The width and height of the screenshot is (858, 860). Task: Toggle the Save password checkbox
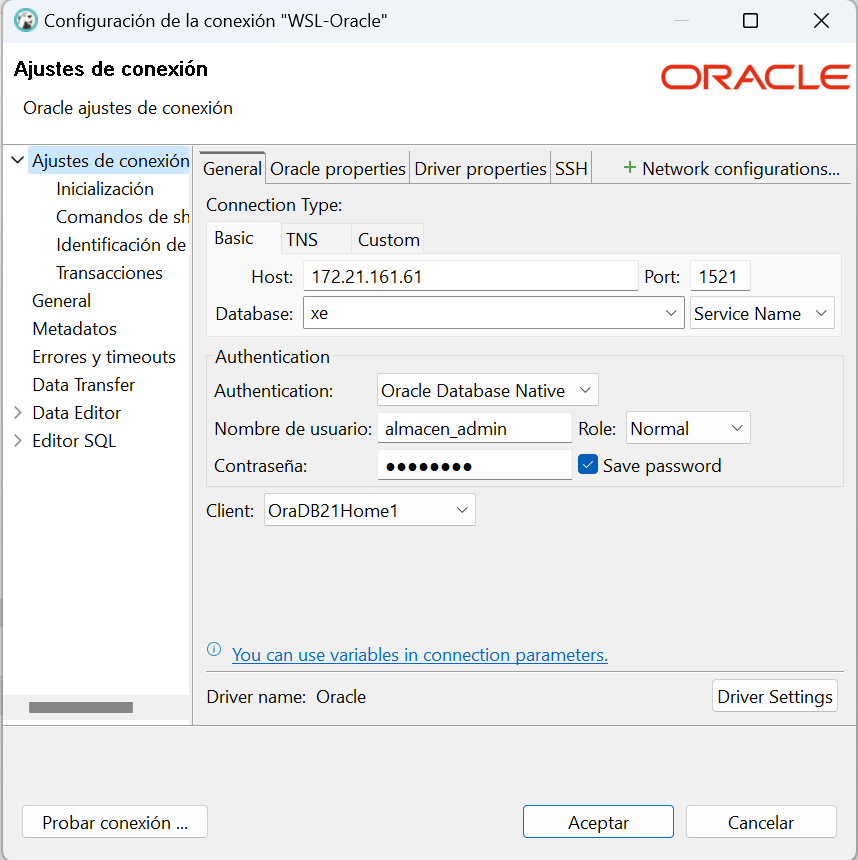(x=588, y=465)
